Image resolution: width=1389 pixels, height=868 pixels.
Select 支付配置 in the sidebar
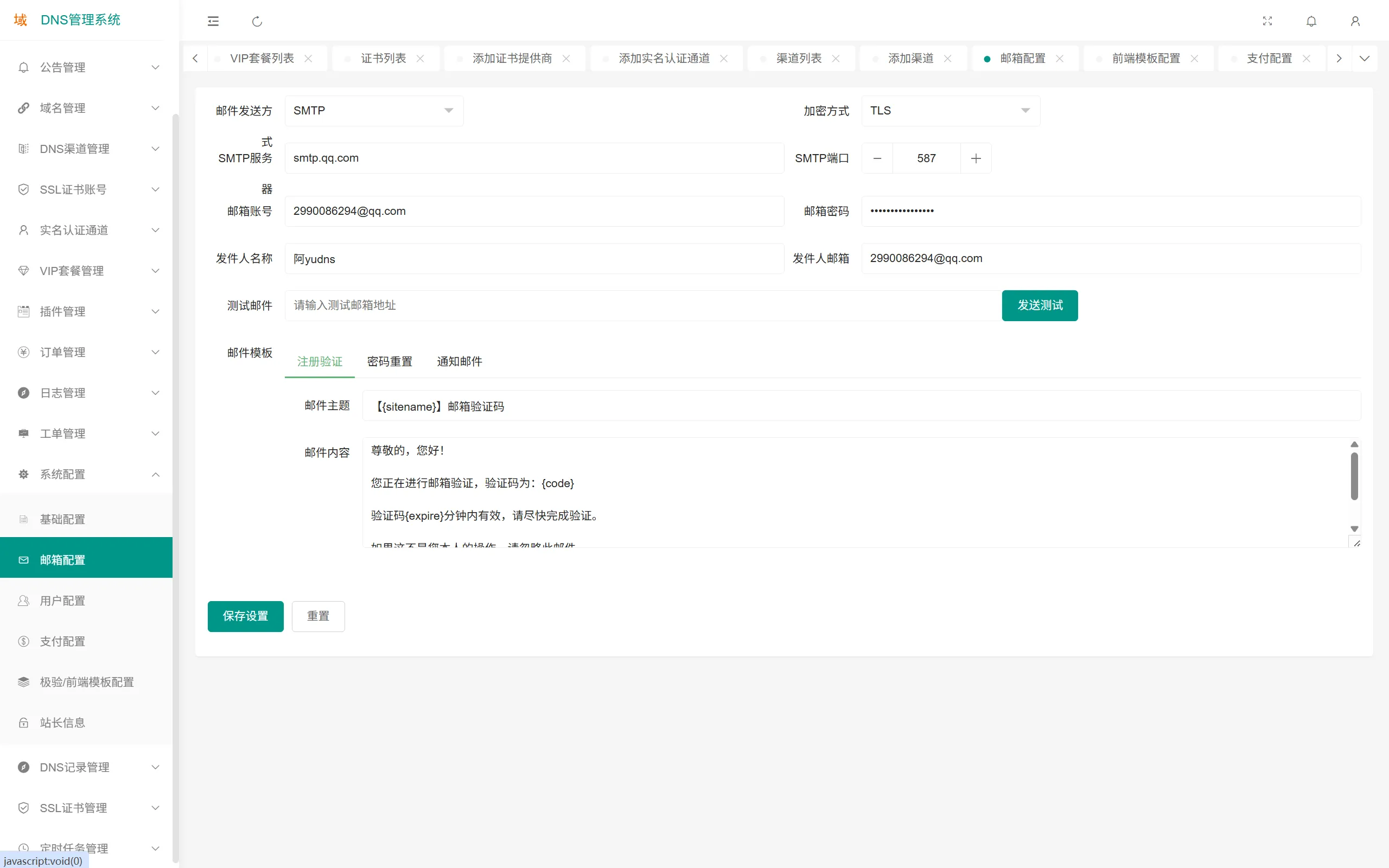click(62, 641)
